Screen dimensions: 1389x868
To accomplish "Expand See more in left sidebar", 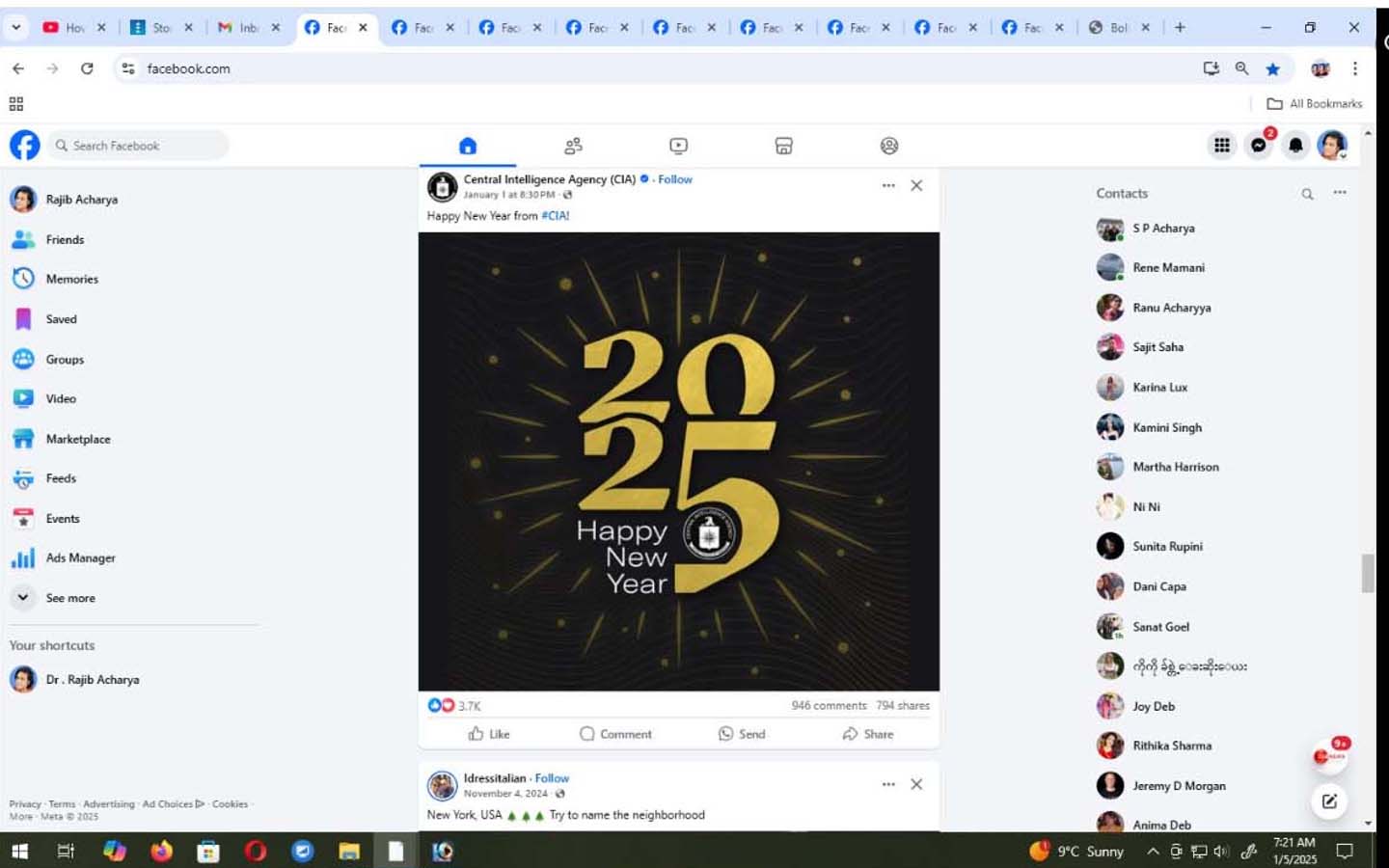I will click(70, 598).
